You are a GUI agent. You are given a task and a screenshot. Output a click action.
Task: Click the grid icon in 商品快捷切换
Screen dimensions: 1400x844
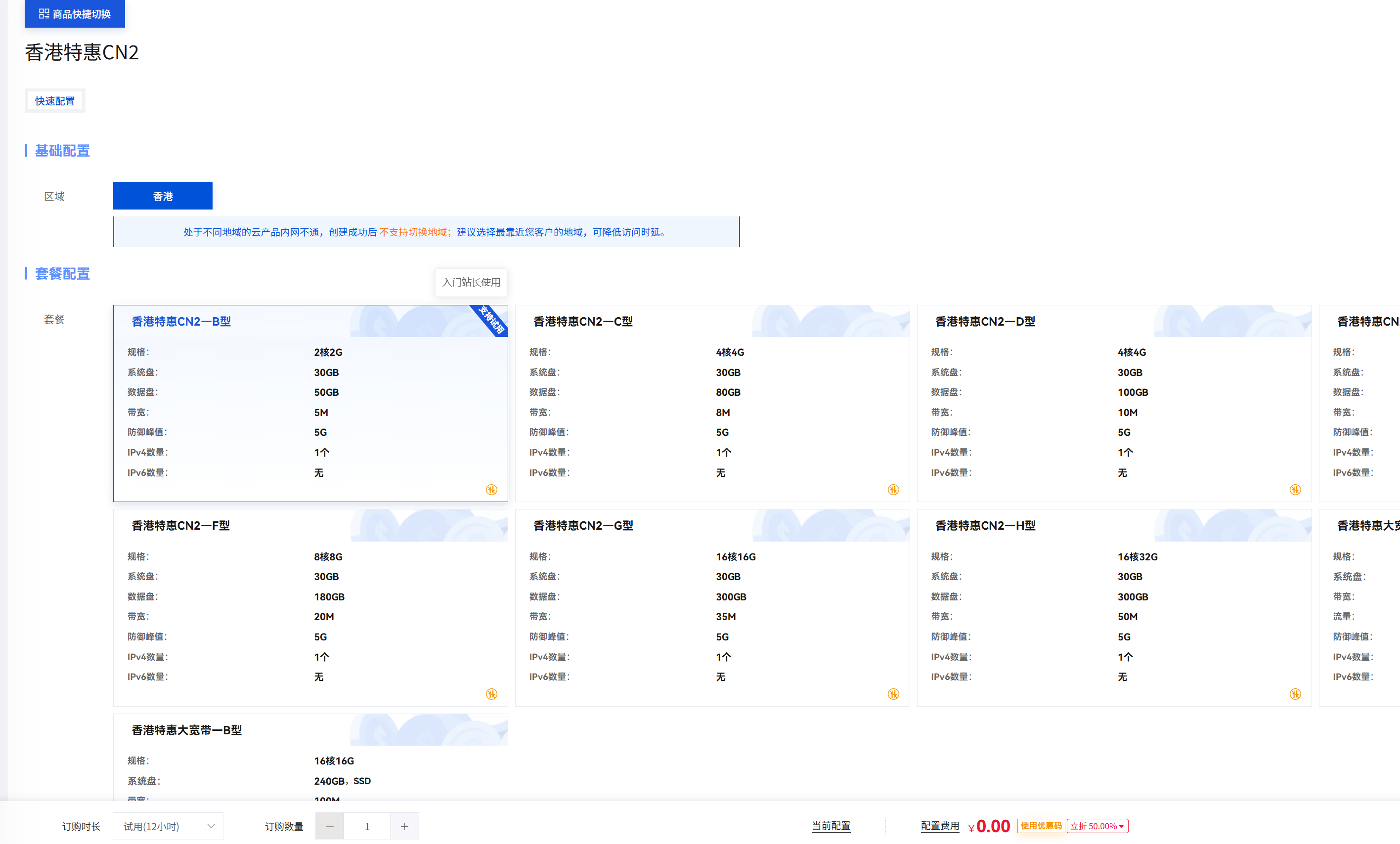[44, 14]
